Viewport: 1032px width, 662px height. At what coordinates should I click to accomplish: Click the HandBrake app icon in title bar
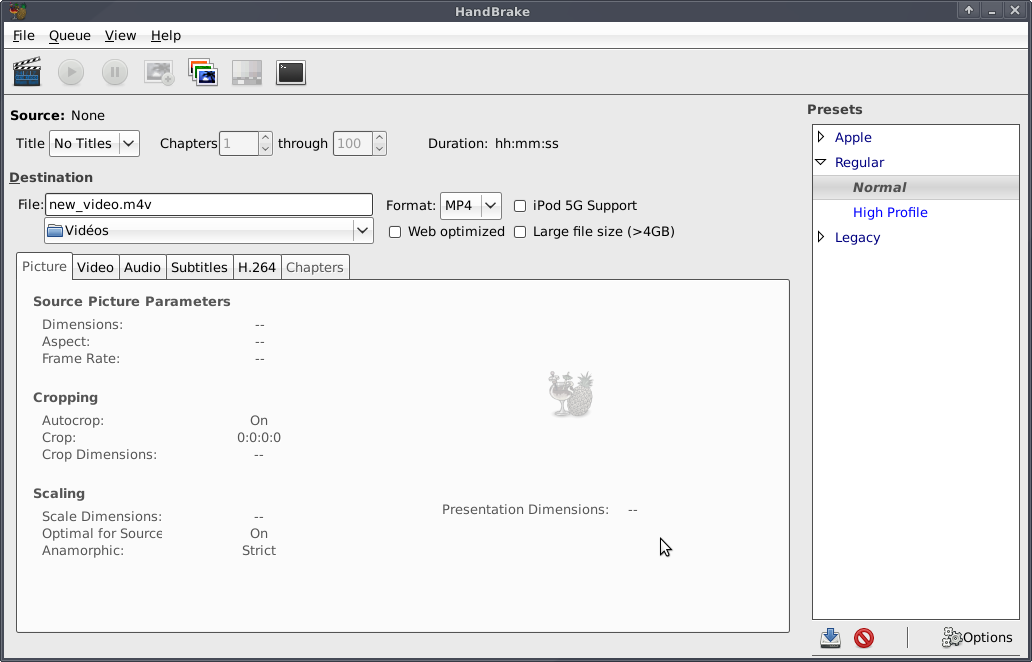click(18, 11)
